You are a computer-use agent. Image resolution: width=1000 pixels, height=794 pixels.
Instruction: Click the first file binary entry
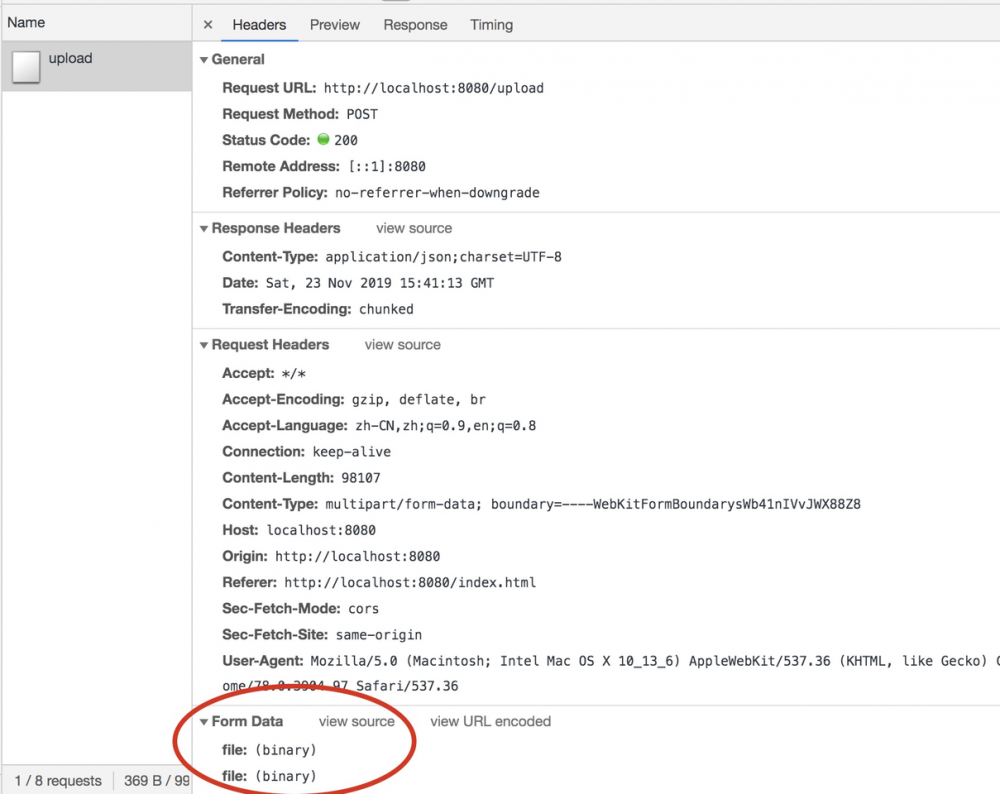coord(285,749)
